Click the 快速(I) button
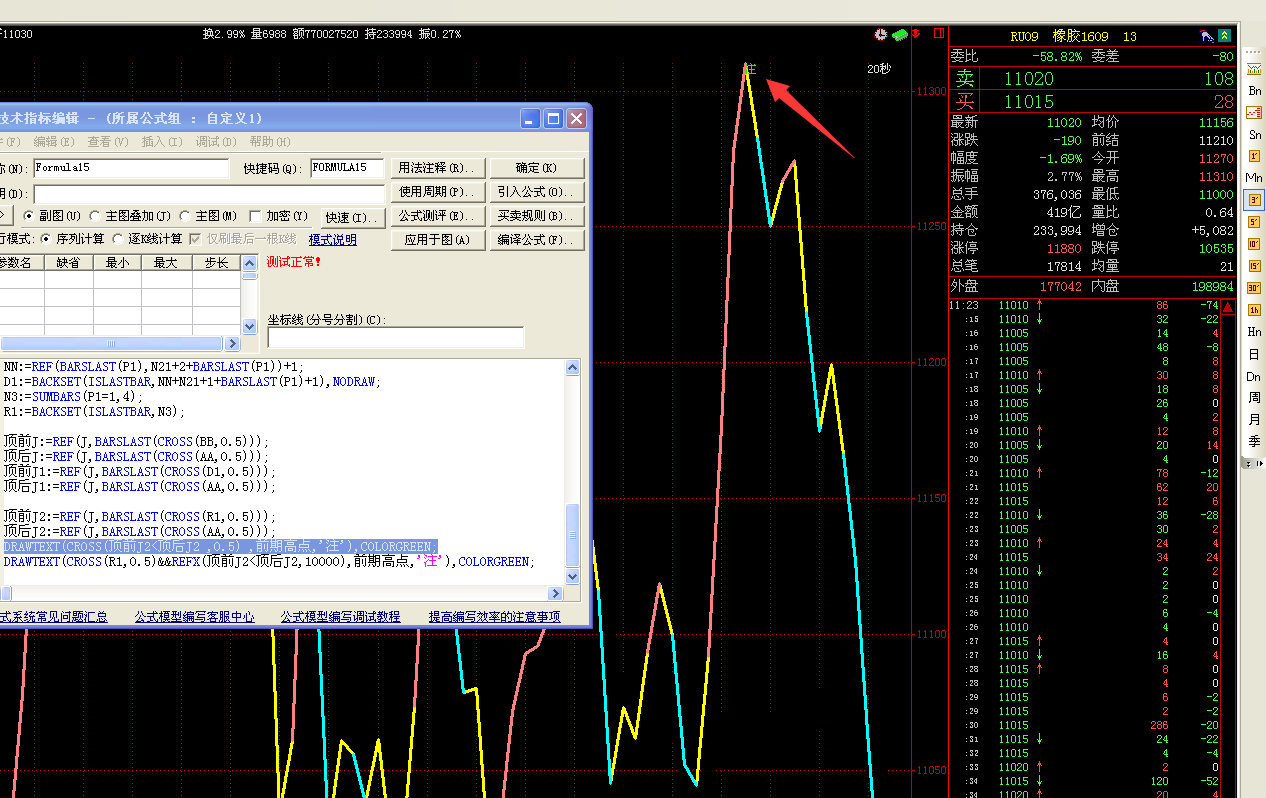This screenshot has height=798, width=1266. [351, 217]
